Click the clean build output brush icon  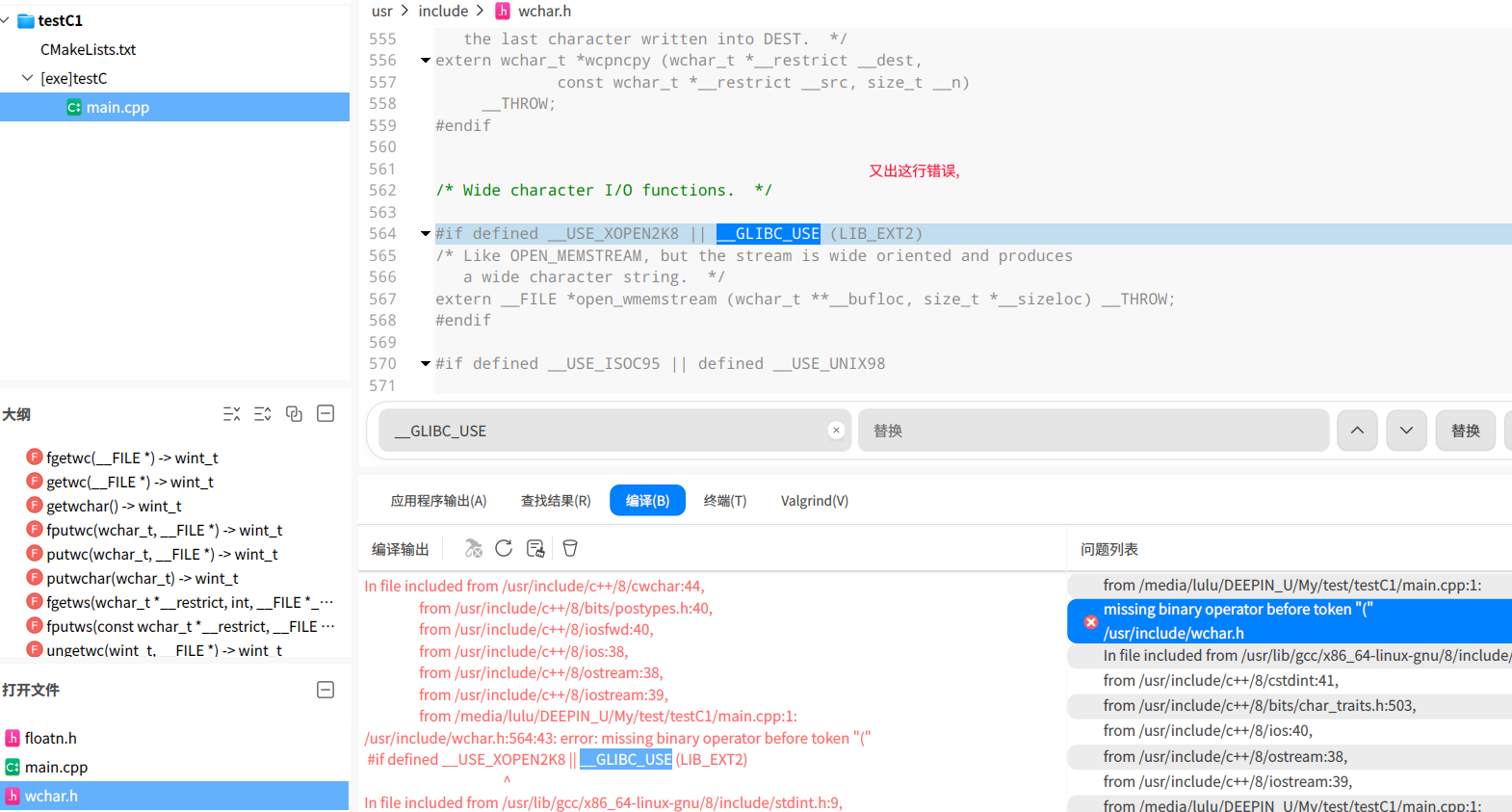click(x=535, y=548)
